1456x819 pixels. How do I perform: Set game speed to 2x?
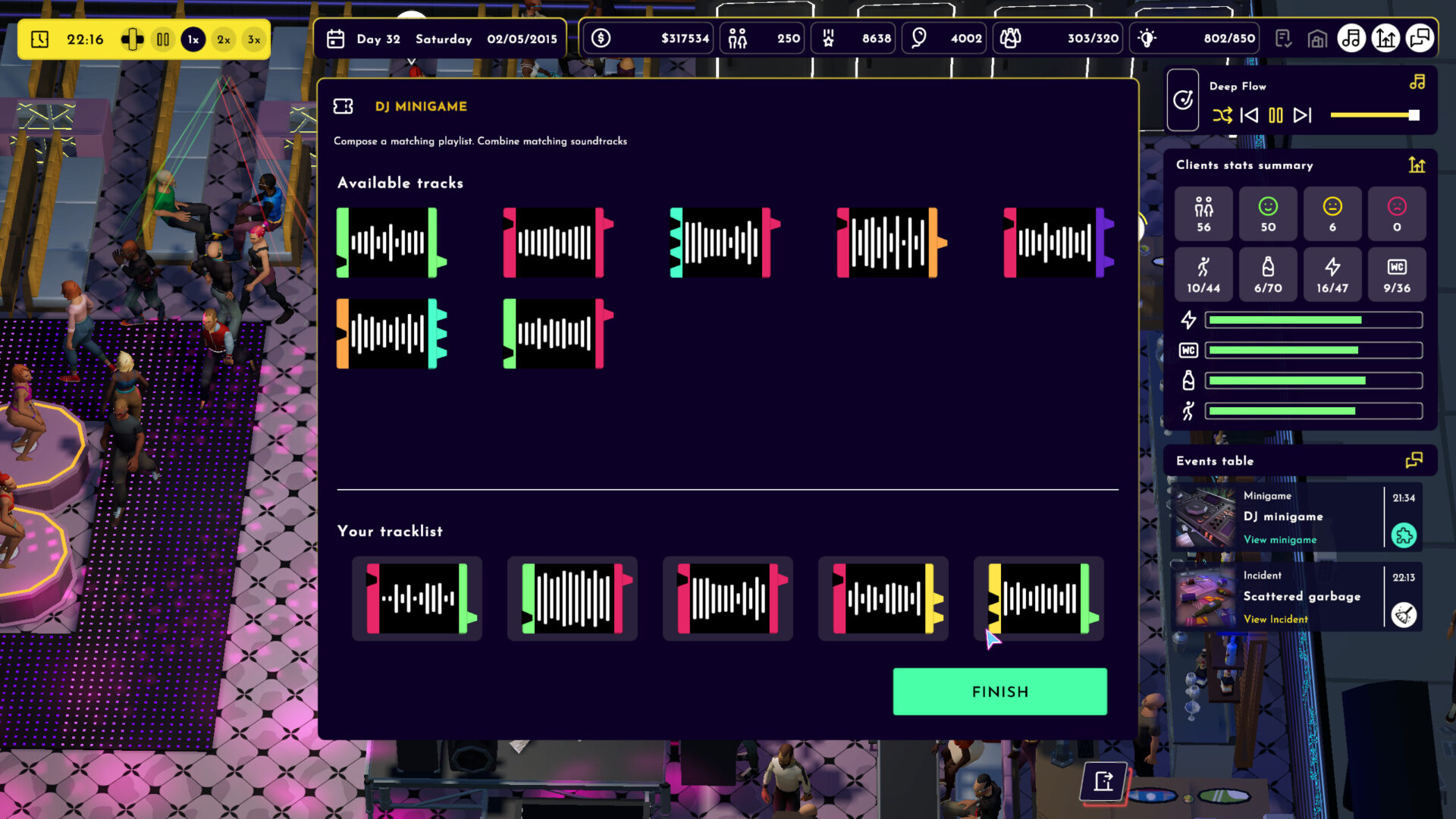tap(223, 39)
